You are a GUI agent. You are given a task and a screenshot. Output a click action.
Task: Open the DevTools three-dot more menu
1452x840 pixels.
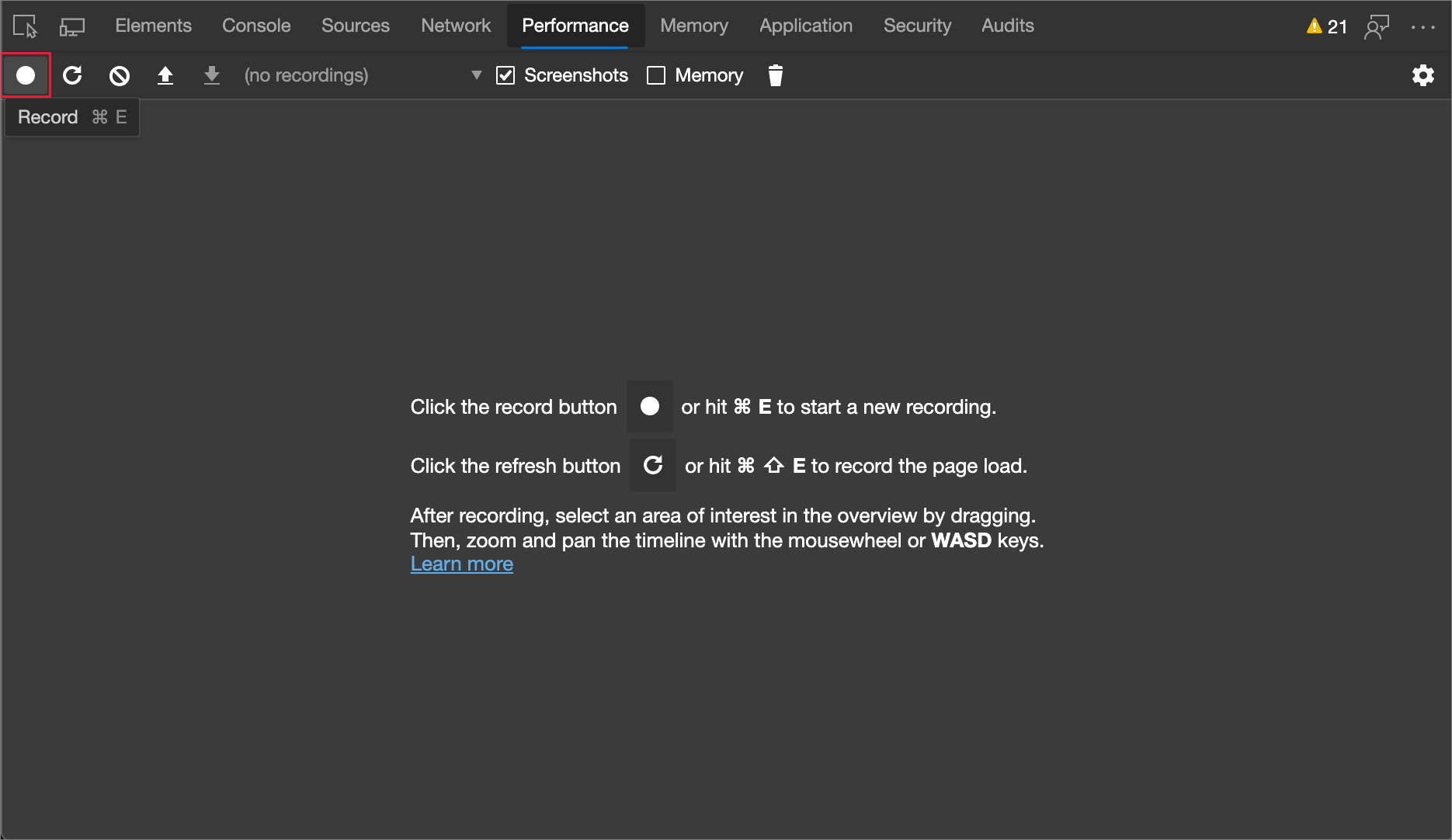pyautogui.click(x=1422, y=26)
